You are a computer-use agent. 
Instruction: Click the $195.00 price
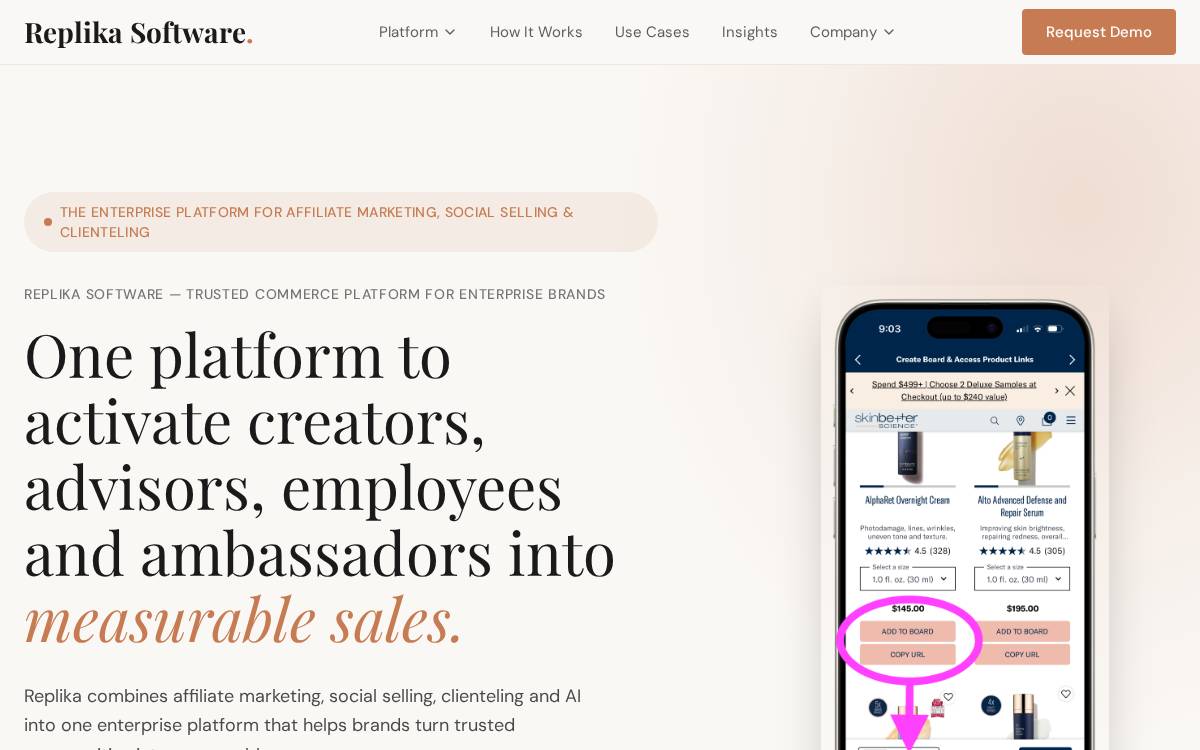click(x=1022, y=608)
